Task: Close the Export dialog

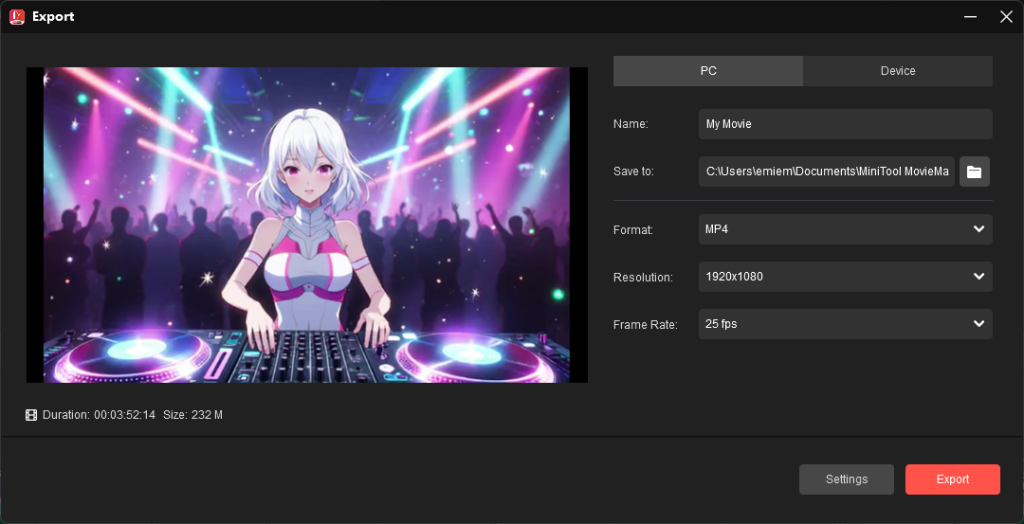Action: (x=1005, y=17)
